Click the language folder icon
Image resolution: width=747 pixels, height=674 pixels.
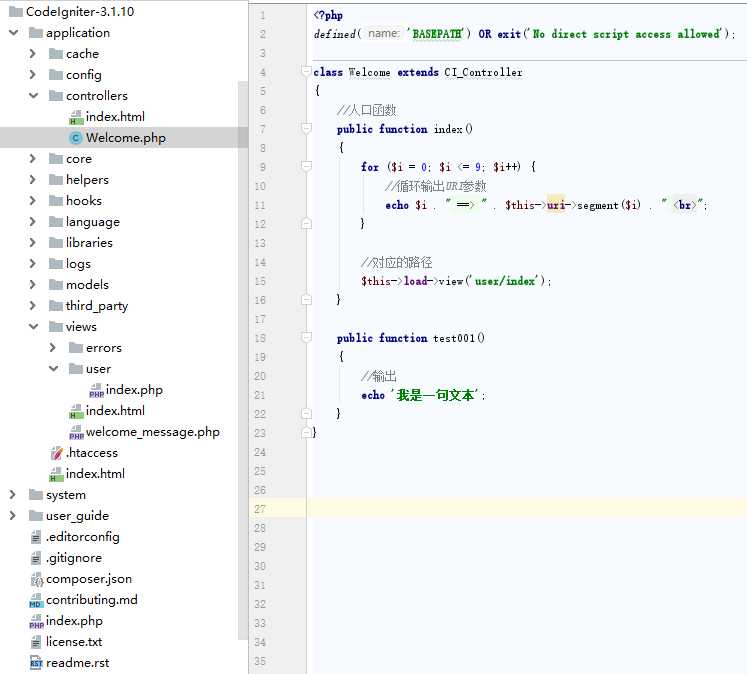click(56, 221)
